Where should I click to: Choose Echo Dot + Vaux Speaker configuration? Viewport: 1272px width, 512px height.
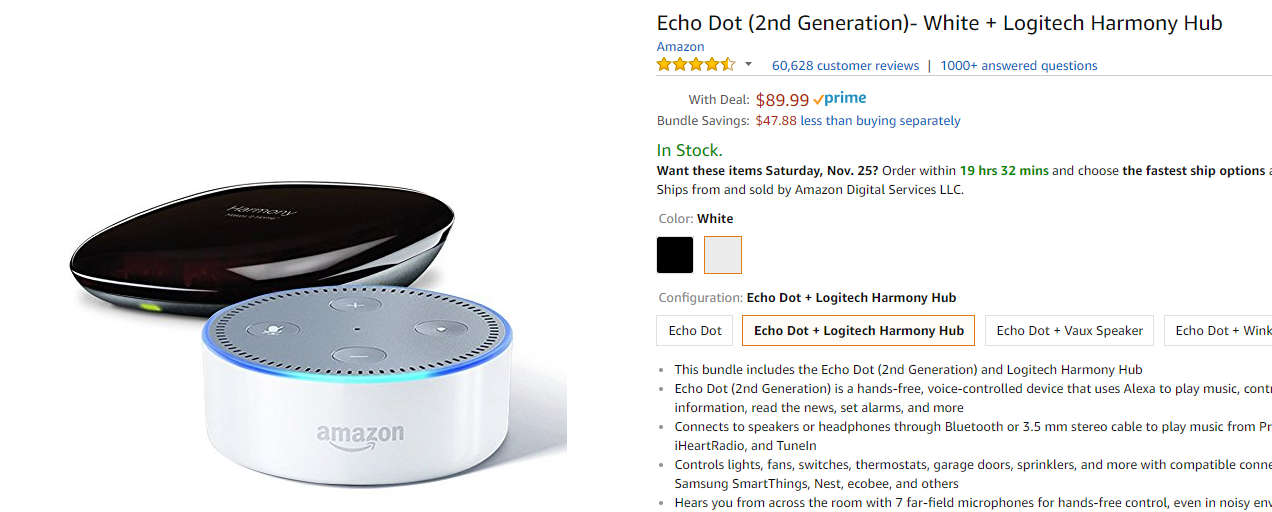tap(1069, 331)
